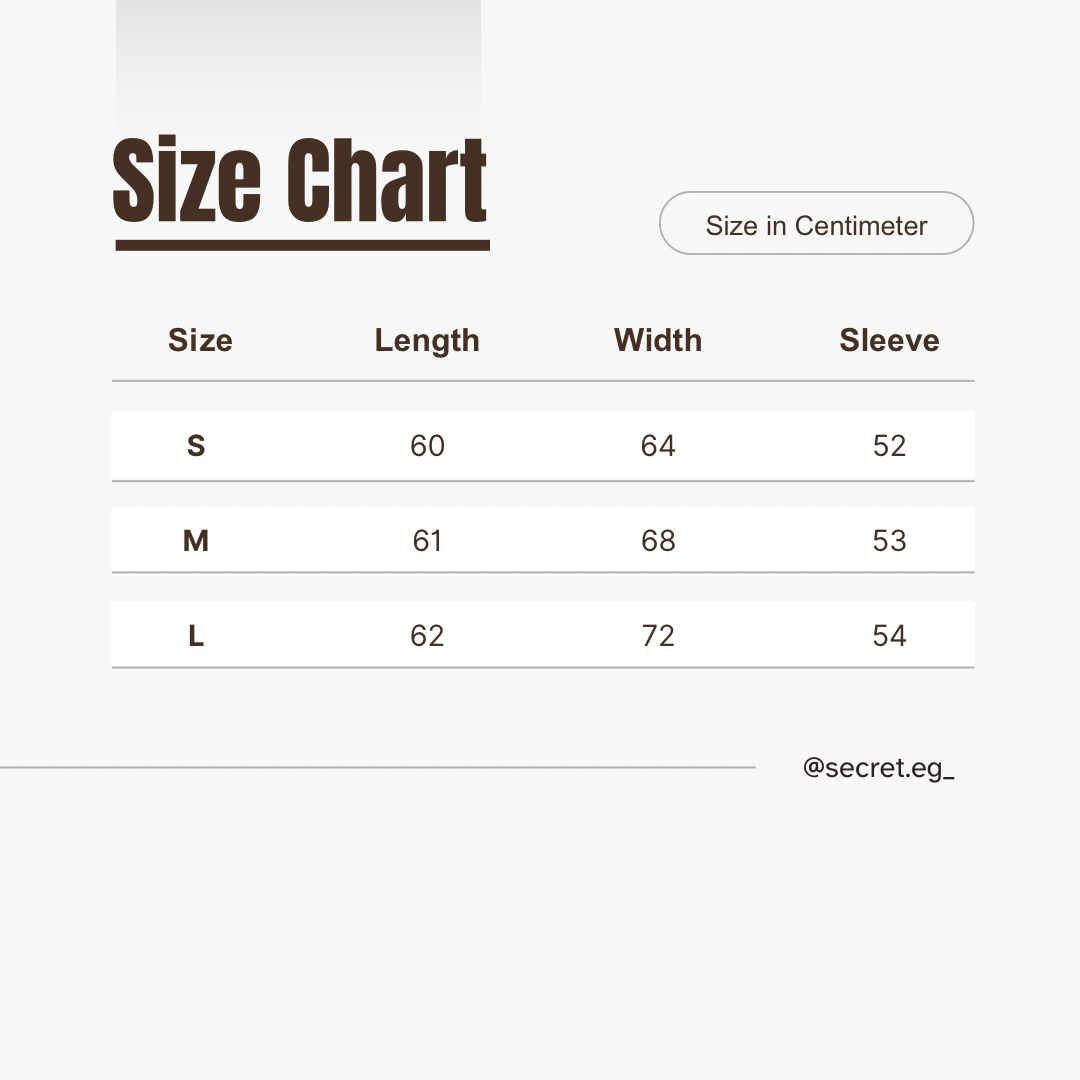Viewport: 1080px width, 1080px height.
Task: Click the gray rectangle above the title
Action: [298, 60]
